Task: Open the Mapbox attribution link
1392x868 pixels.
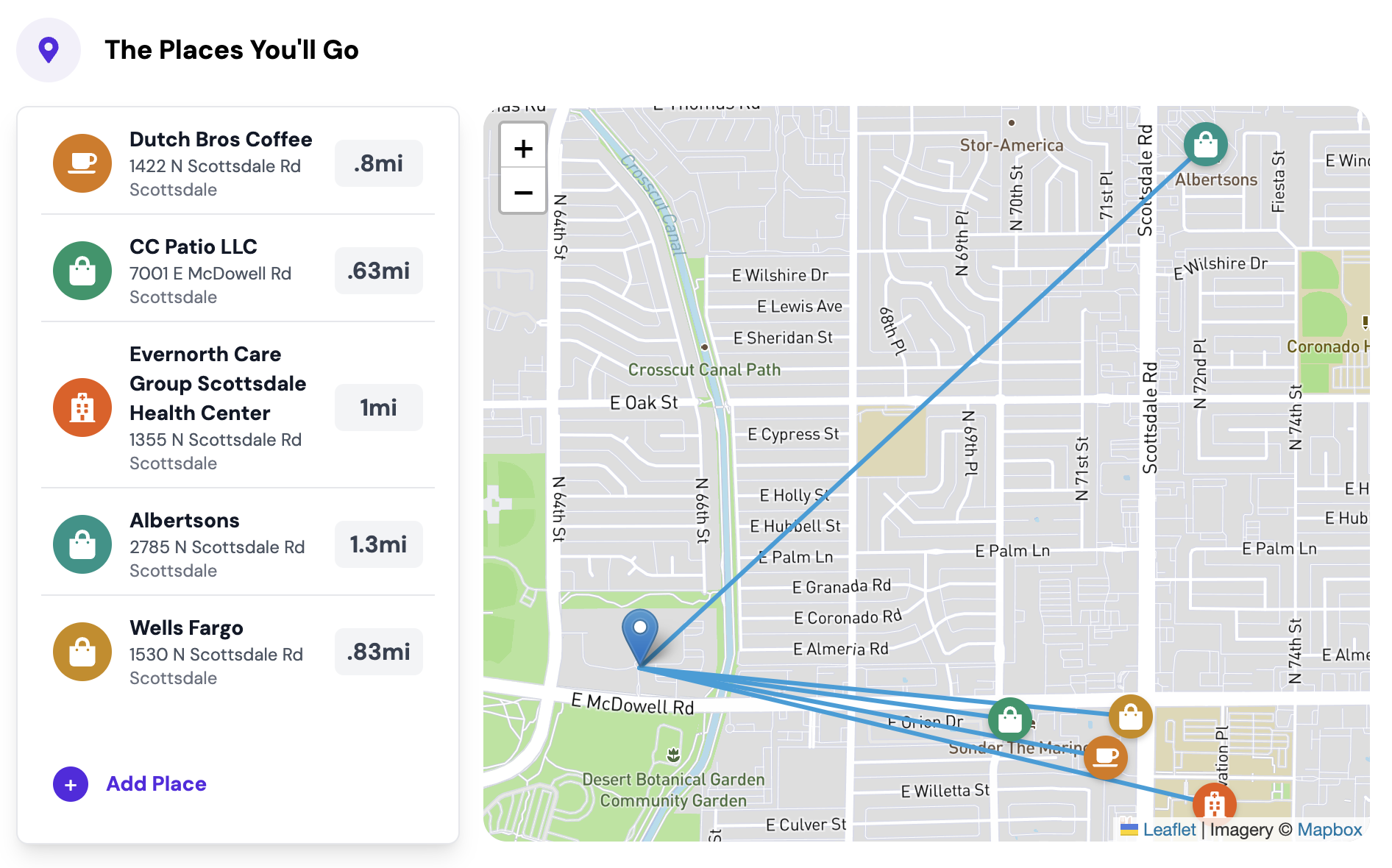Action: [1329, 830]
